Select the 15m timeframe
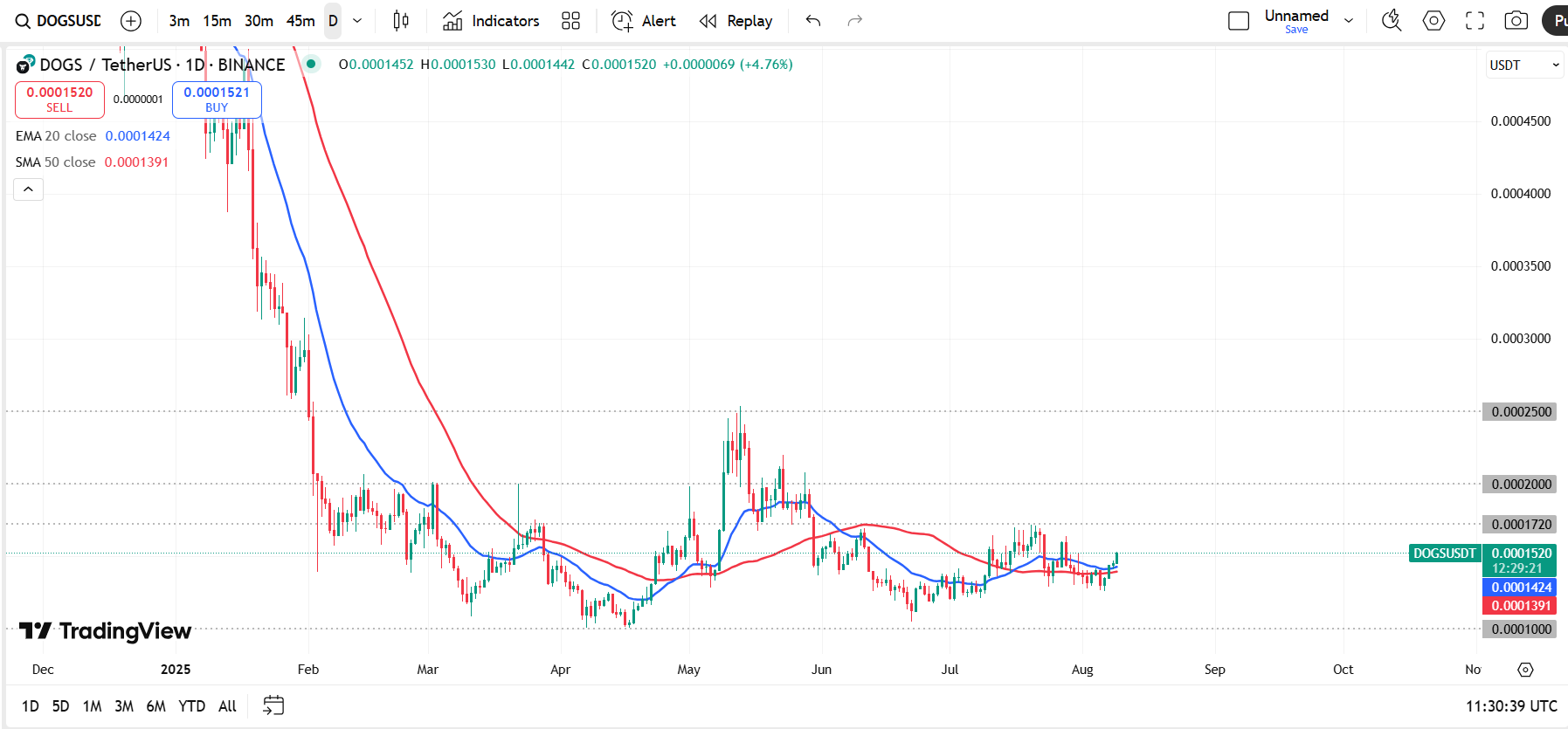This screenshot has height=729, width=1568. pos(217,21)
